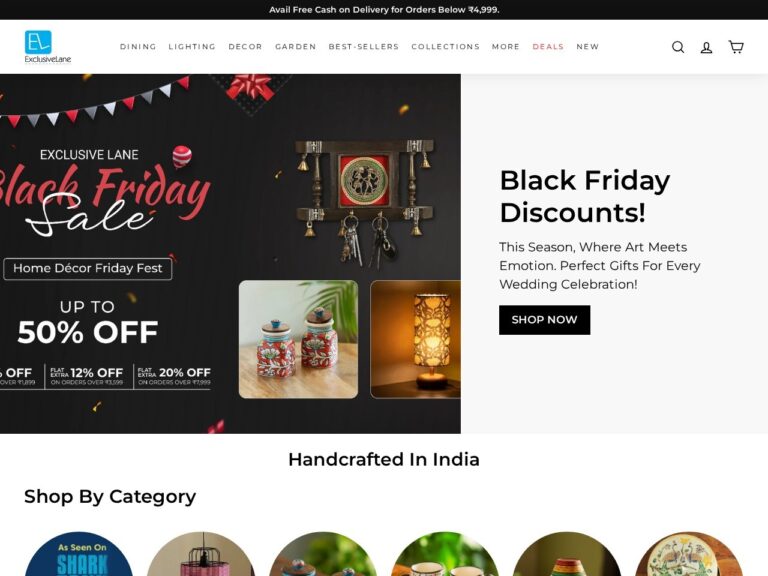Click the Shop Now button
This screenshot has height=576, width=768.
pyautogui.click(x=545, y=320)
